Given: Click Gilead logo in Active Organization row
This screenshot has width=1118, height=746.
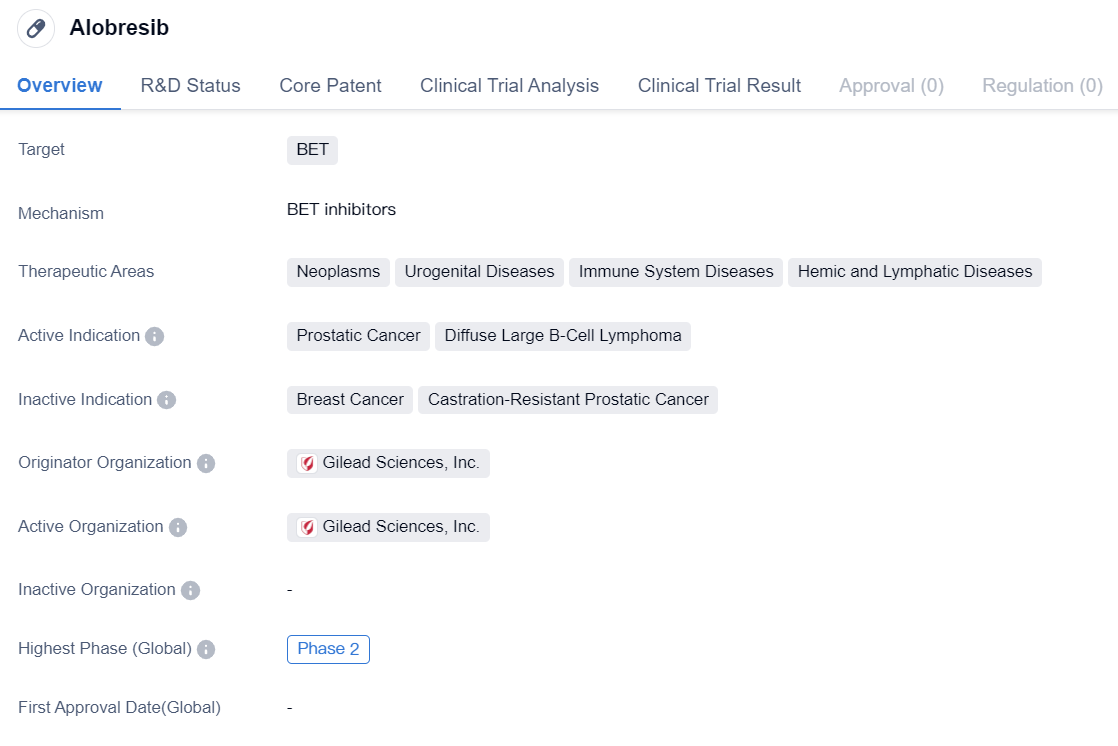Looking at the screenshot, I should tap(307, 527).
